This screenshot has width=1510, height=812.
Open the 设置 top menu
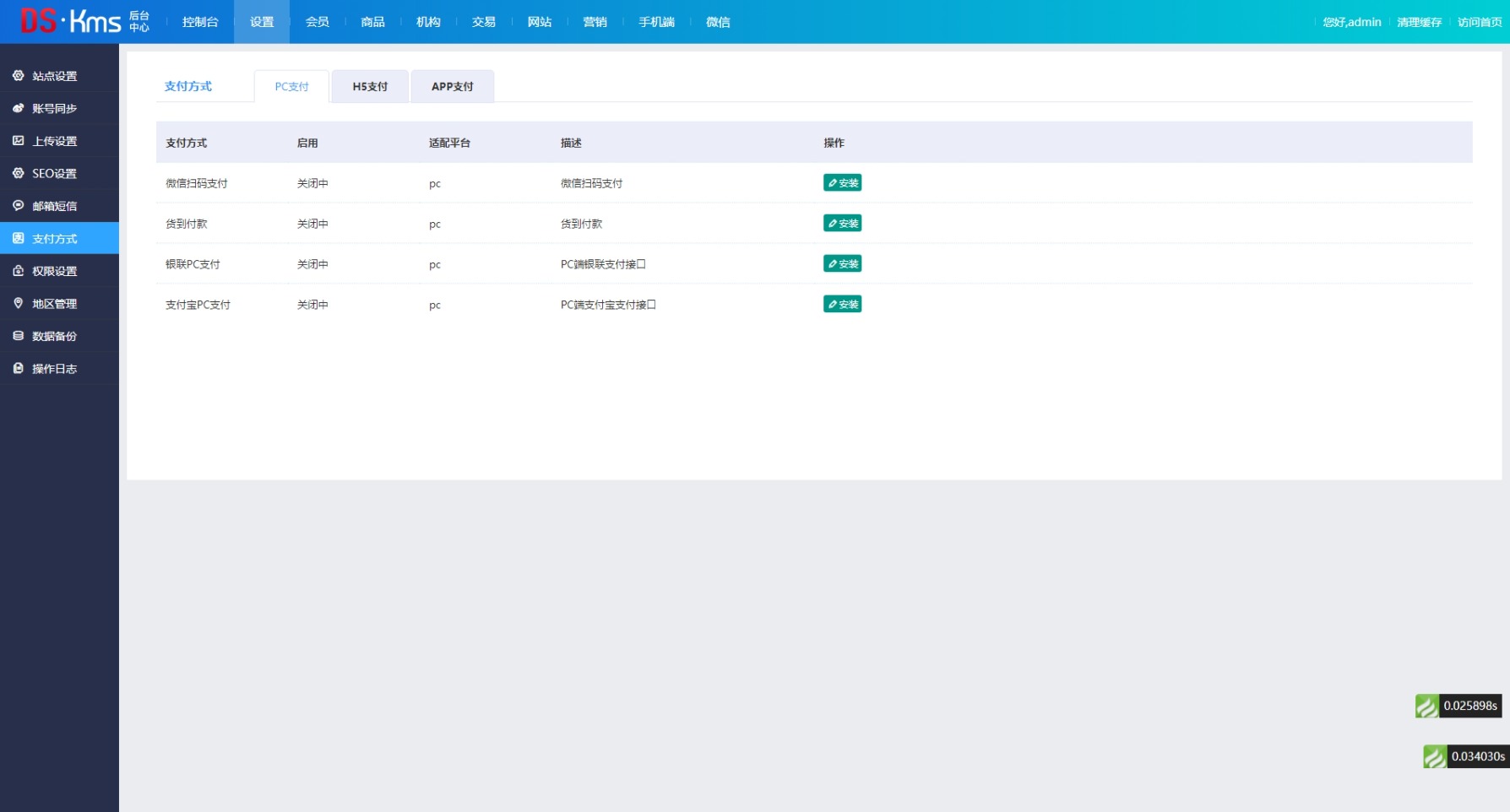(262, 22)
